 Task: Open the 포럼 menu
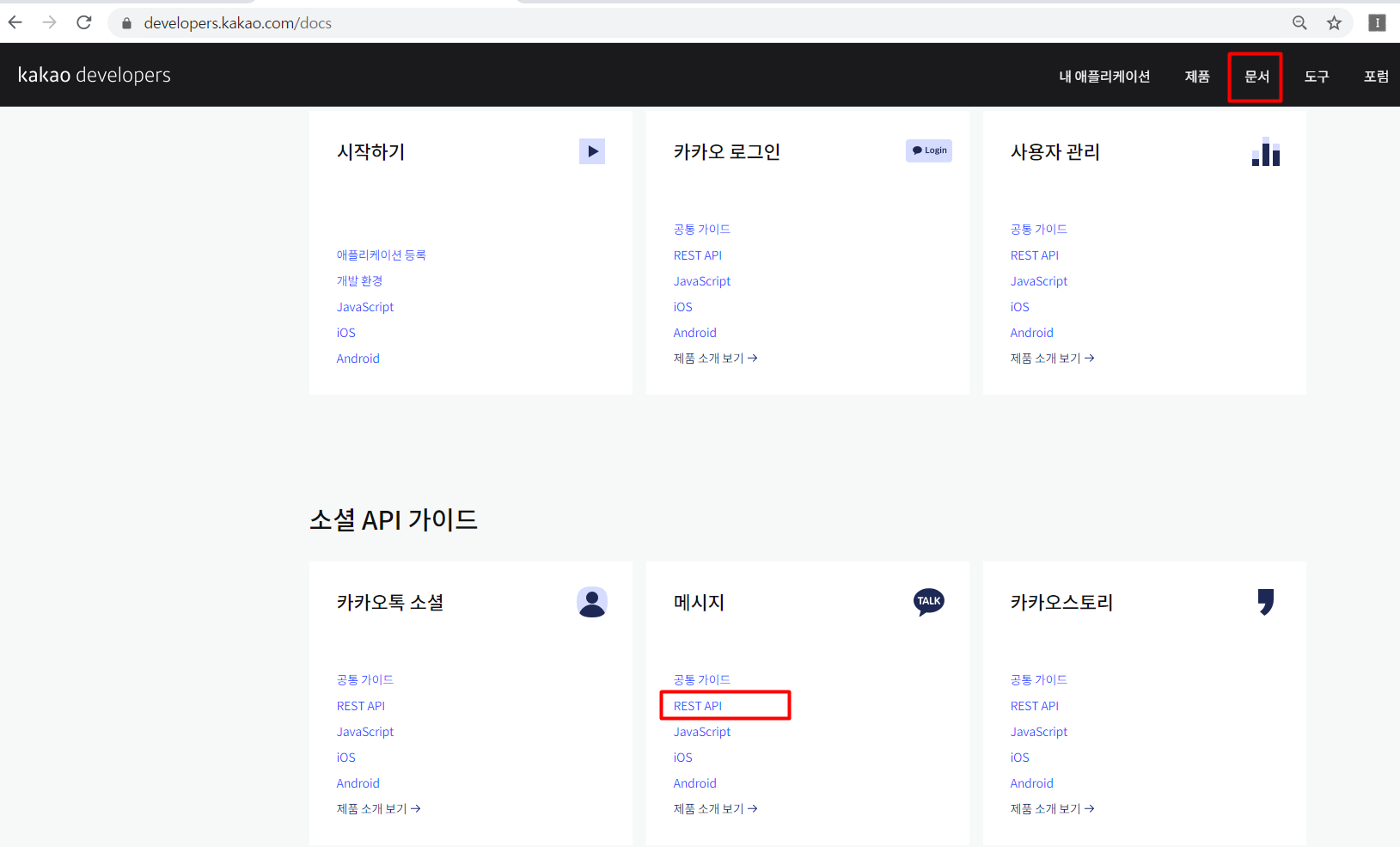click(1376, 77)
